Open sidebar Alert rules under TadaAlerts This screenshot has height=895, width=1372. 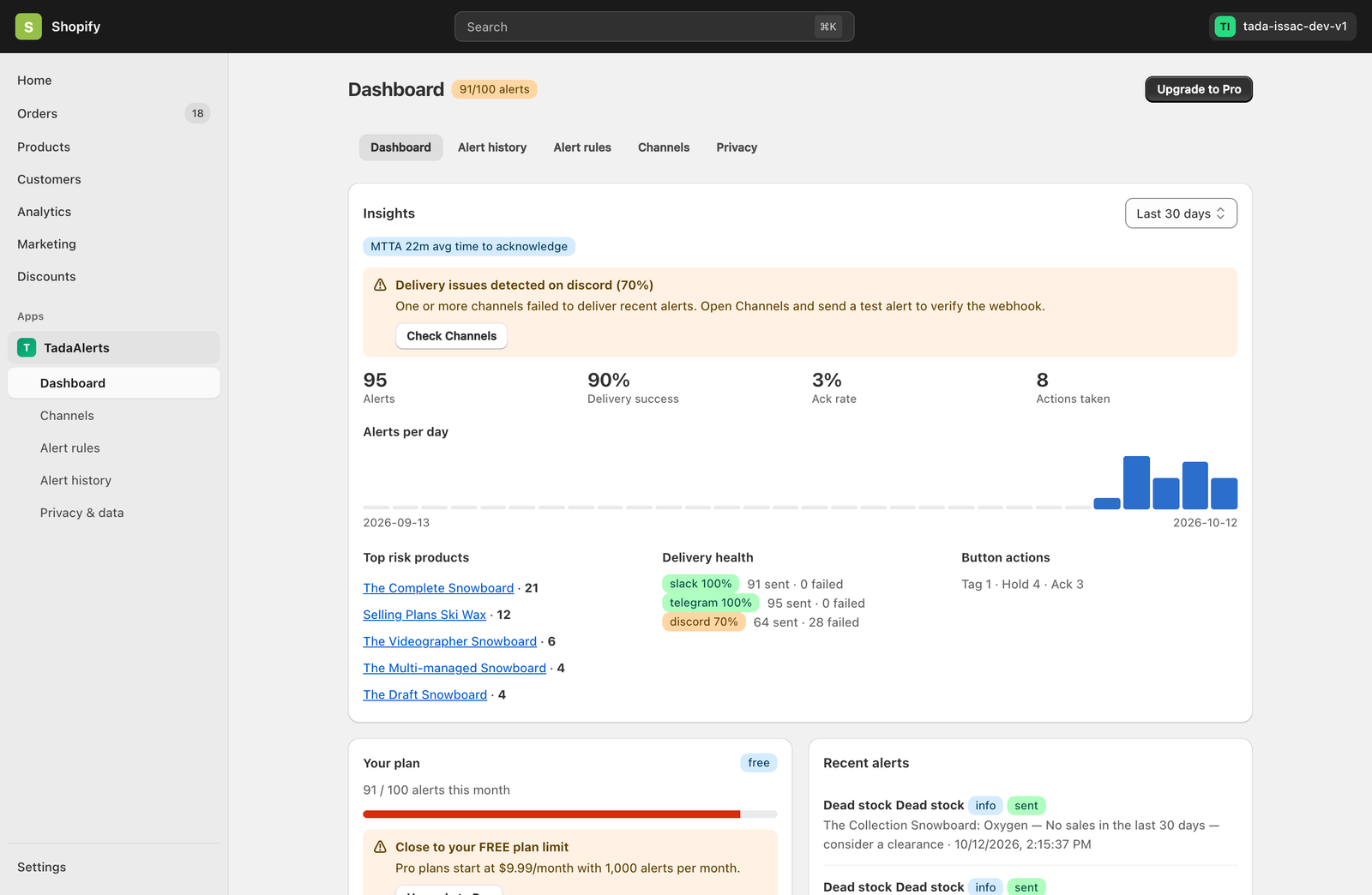point(113,448)
